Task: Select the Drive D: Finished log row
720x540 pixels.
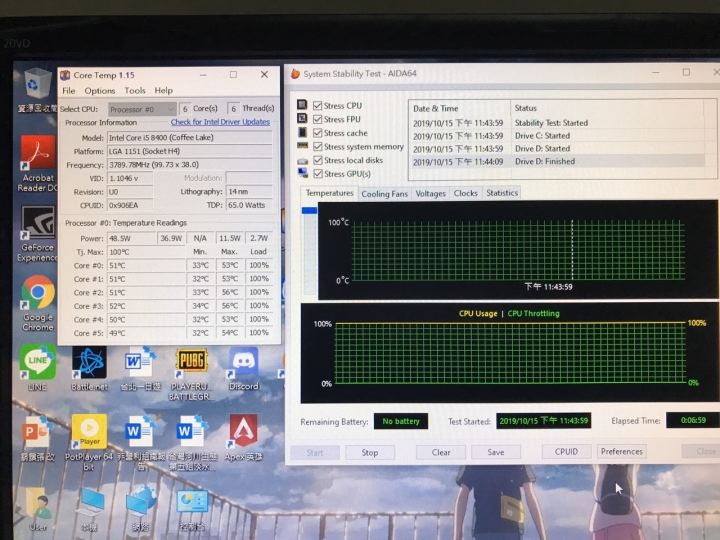Action: (558, 161)
